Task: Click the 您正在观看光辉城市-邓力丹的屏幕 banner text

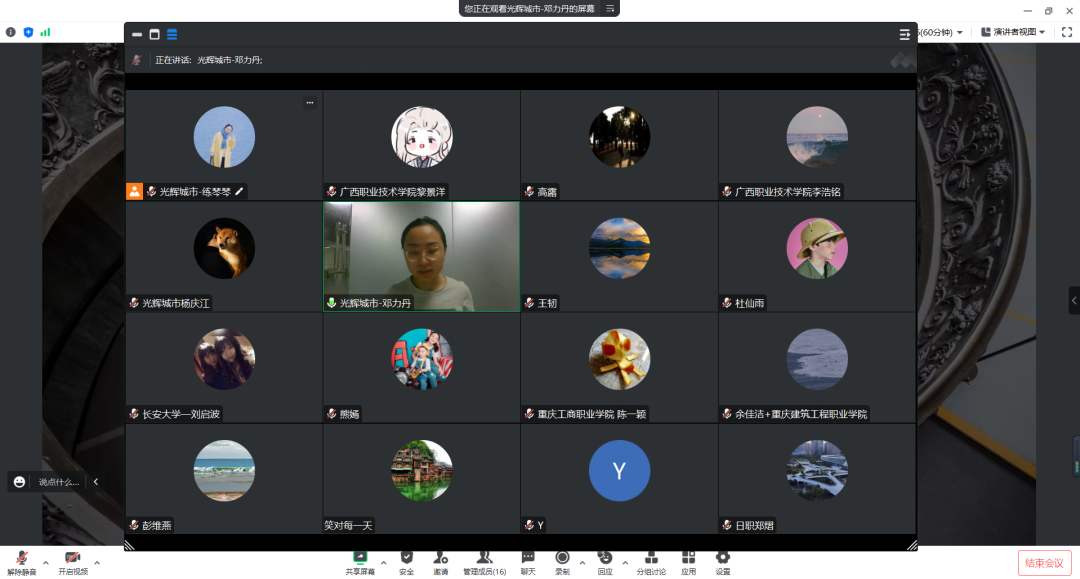Action: coord(529,9)
